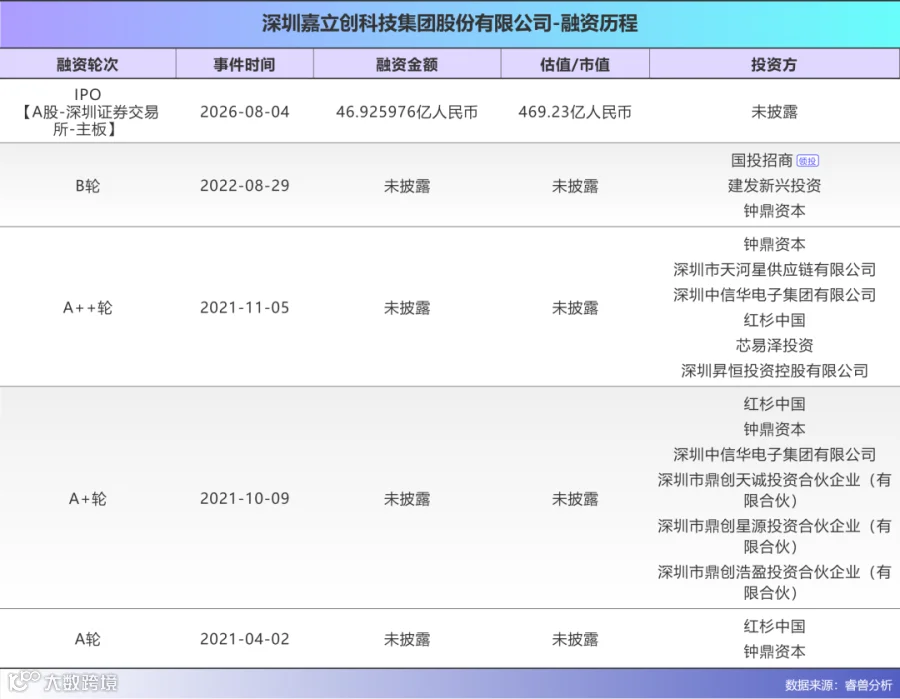Click the 投资方 column header
The width and height of the screenshot is (900, 699).
coord(774,64)
